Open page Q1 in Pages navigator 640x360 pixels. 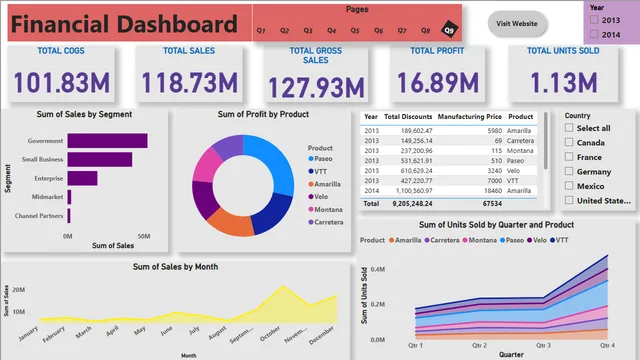pos(261,31)
